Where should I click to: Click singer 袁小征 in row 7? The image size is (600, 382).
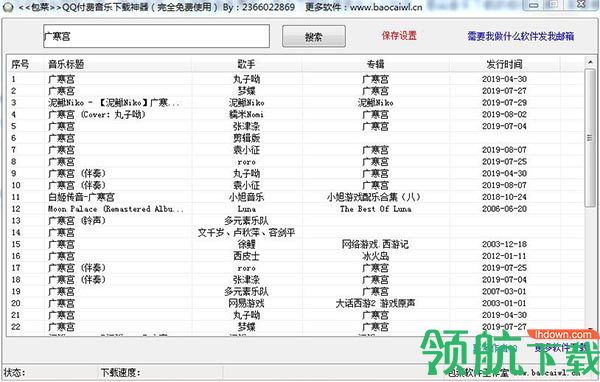click(246, 150)
